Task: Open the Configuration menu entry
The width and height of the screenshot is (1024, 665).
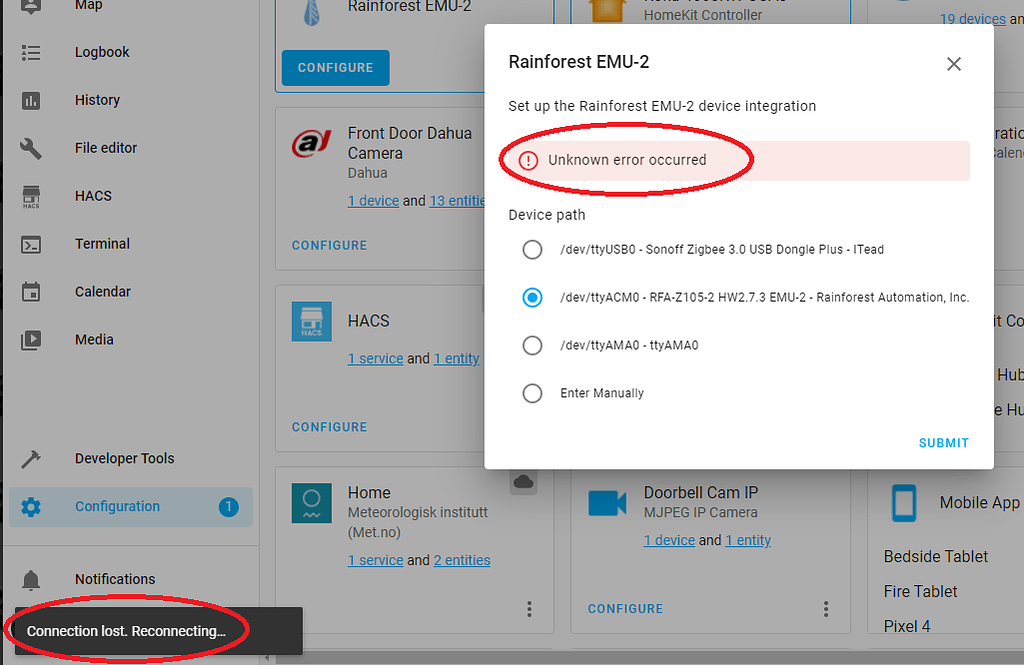Action: coord(30,507)
